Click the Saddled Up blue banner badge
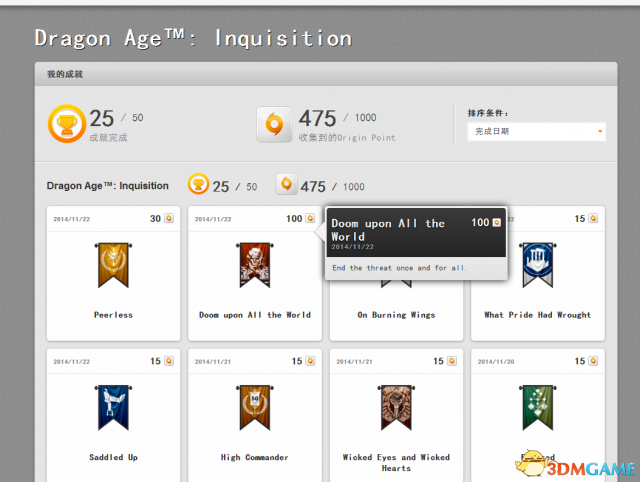 click(113, 407)
